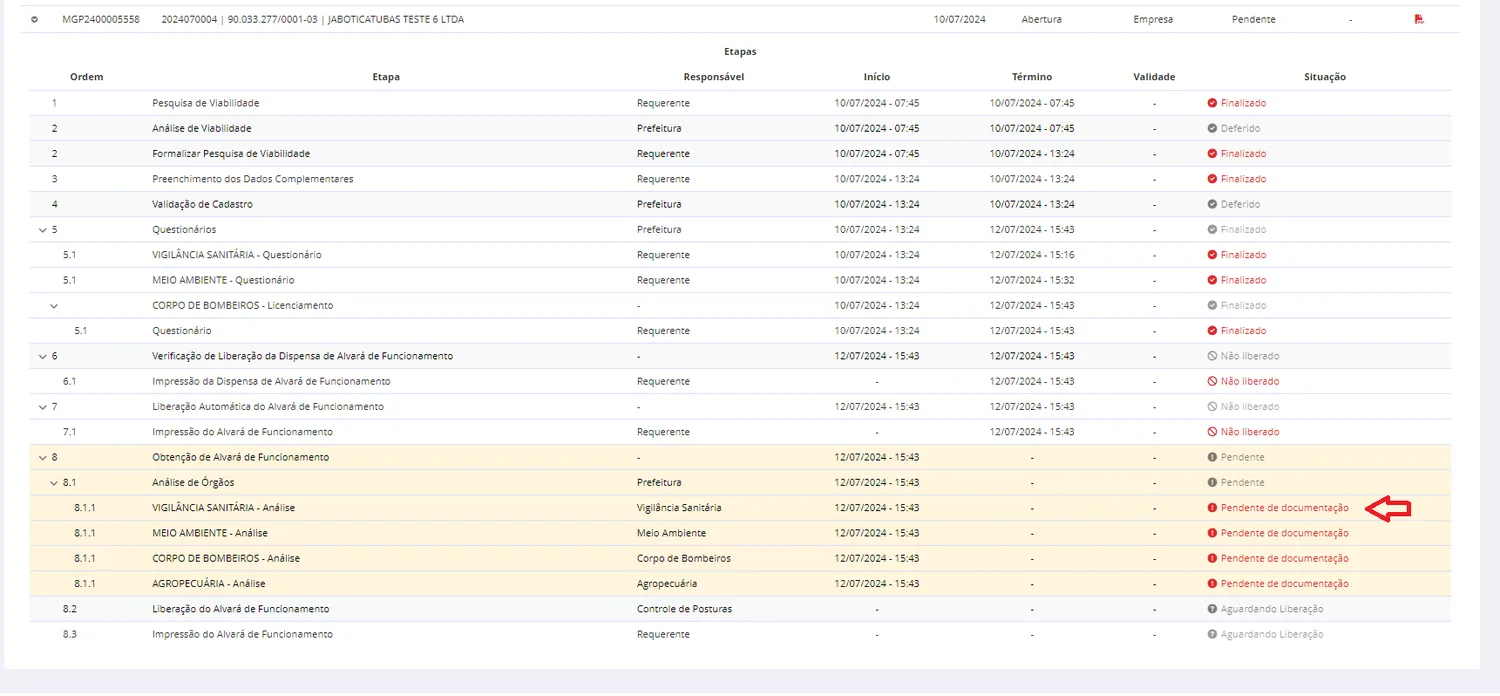Image resolution: width=1500 pixels, height=696 pixels.
Task: Click the Aguardando Liberação icon for step 8.2
Action: click(x=1212, y=609)
